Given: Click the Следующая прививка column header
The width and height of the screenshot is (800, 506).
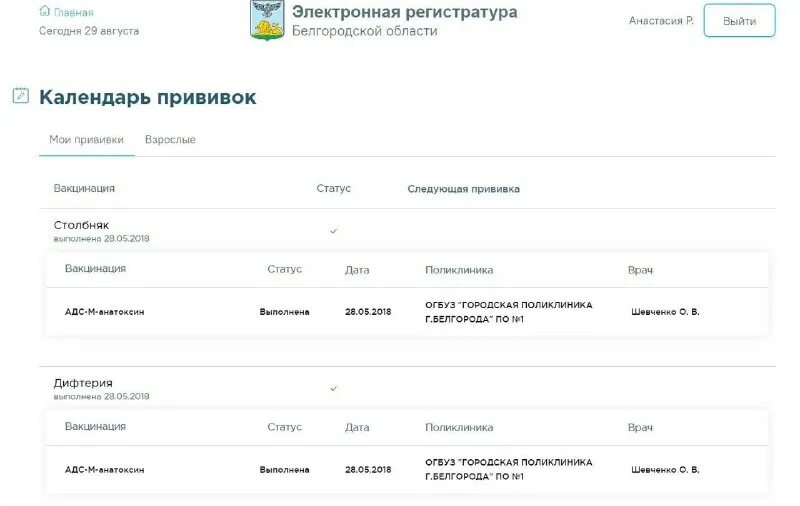Looking at the screenshot, I should [463, 189].
